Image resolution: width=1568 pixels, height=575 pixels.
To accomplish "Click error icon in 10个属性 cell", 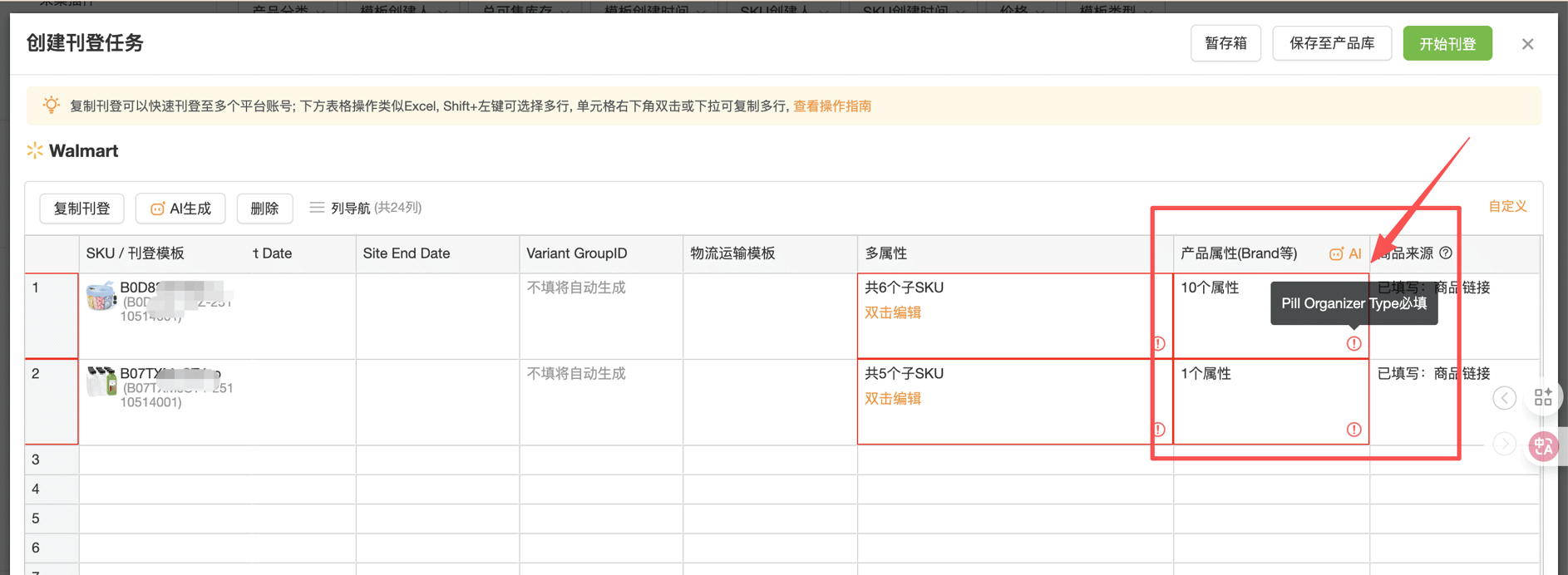I will point(1354,343).
